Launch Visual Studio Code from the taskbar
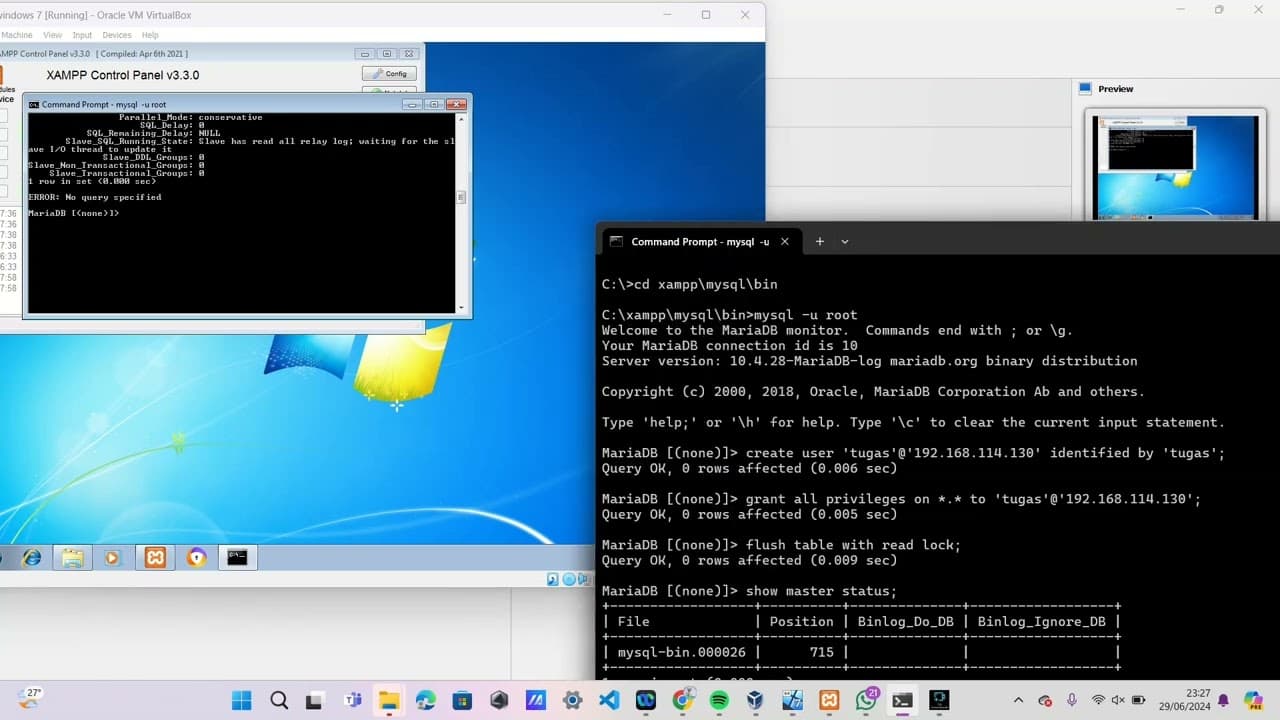This screenshot has height=720, width=1280. tap(609, 700)
